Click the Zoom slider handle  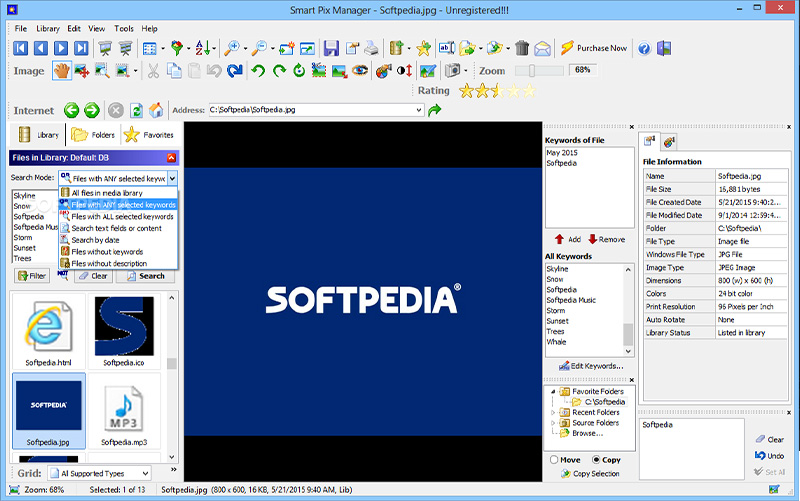tap(532, 71)
